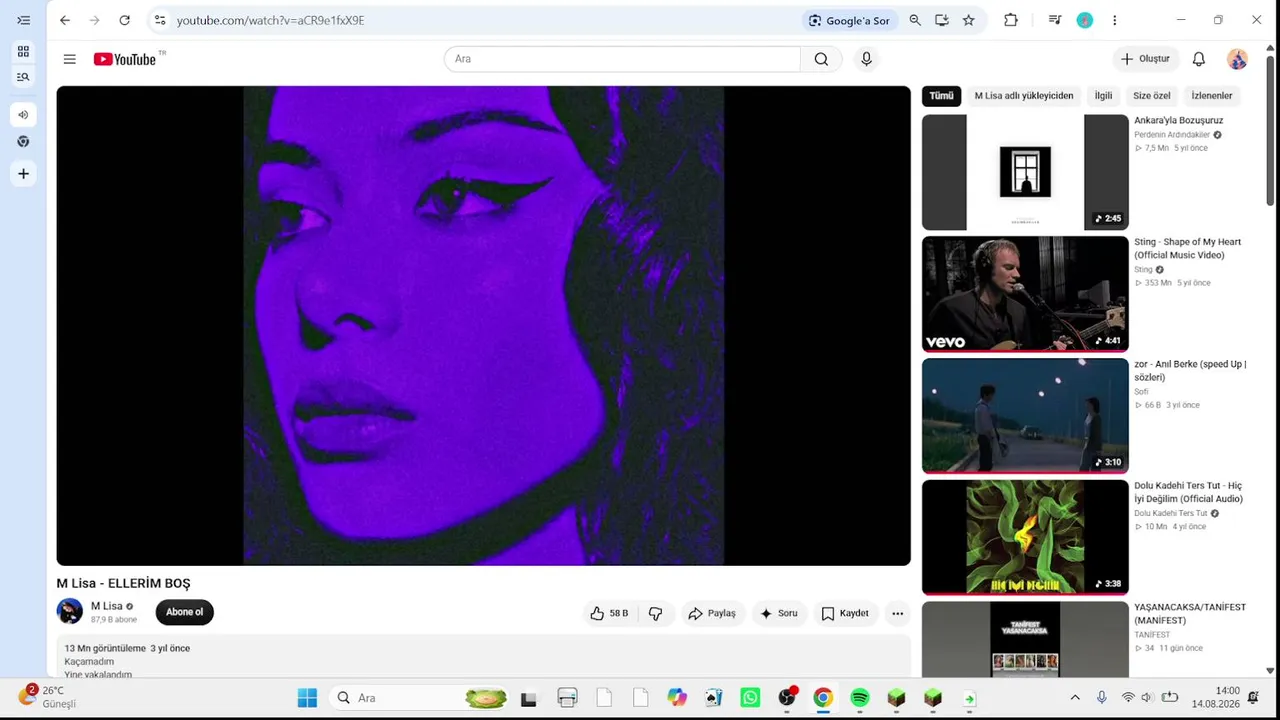Bookmark this page with the star icon

coord(968,20)
